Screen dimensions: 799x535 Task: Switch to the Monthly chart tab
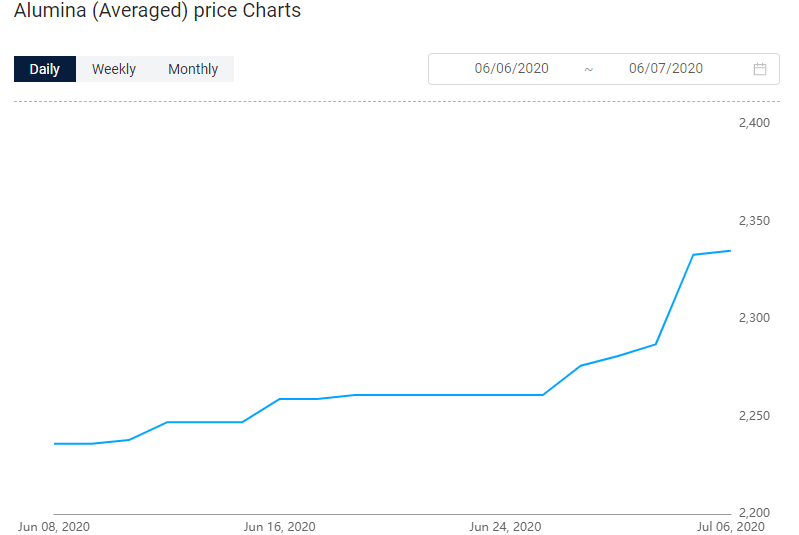[x=193, y=69]
